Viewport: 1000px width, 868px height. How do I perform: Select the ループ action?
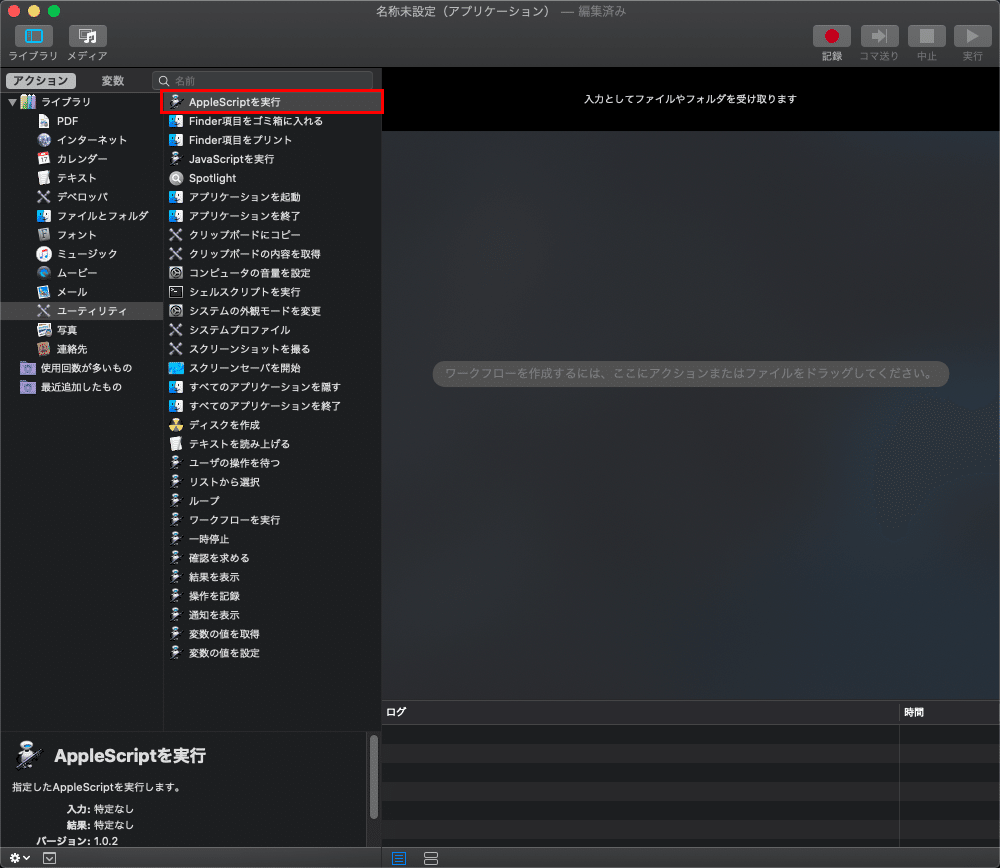pyautogui.click(x=272, y=501)
